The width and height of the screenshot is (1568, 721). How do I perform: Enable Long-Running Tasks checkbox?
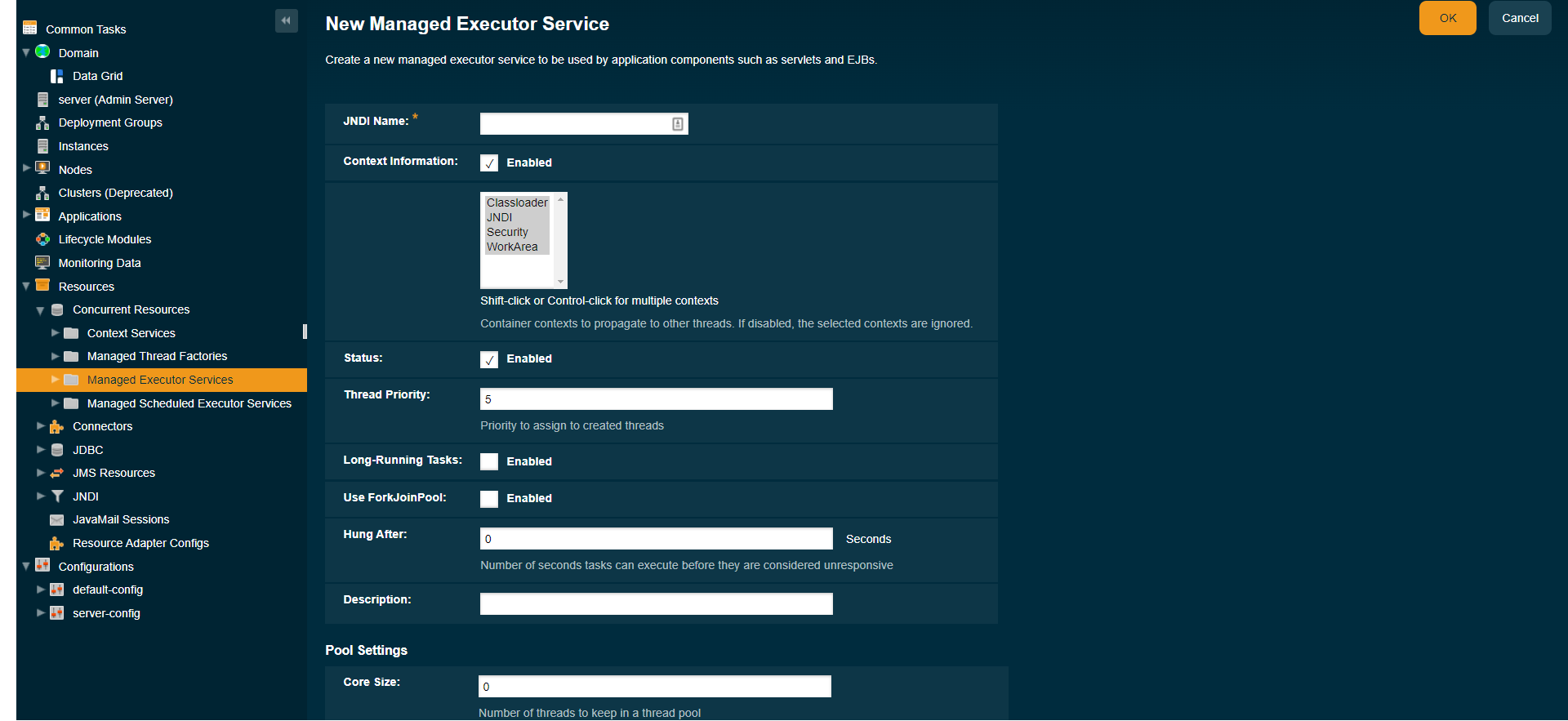tap(489, 461)
